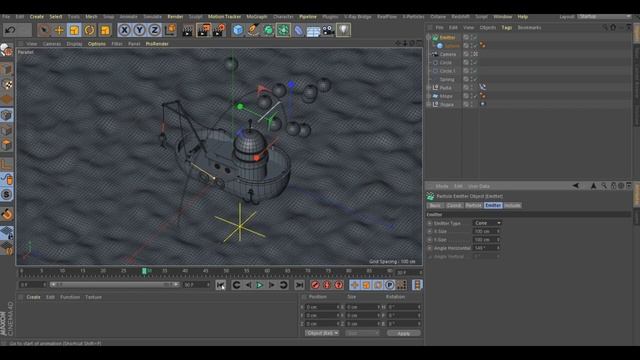The height and width of the screenshot is (360, 640).
Task: Select the Emitter object in Object Manager
Action: [x=447, y=38]
